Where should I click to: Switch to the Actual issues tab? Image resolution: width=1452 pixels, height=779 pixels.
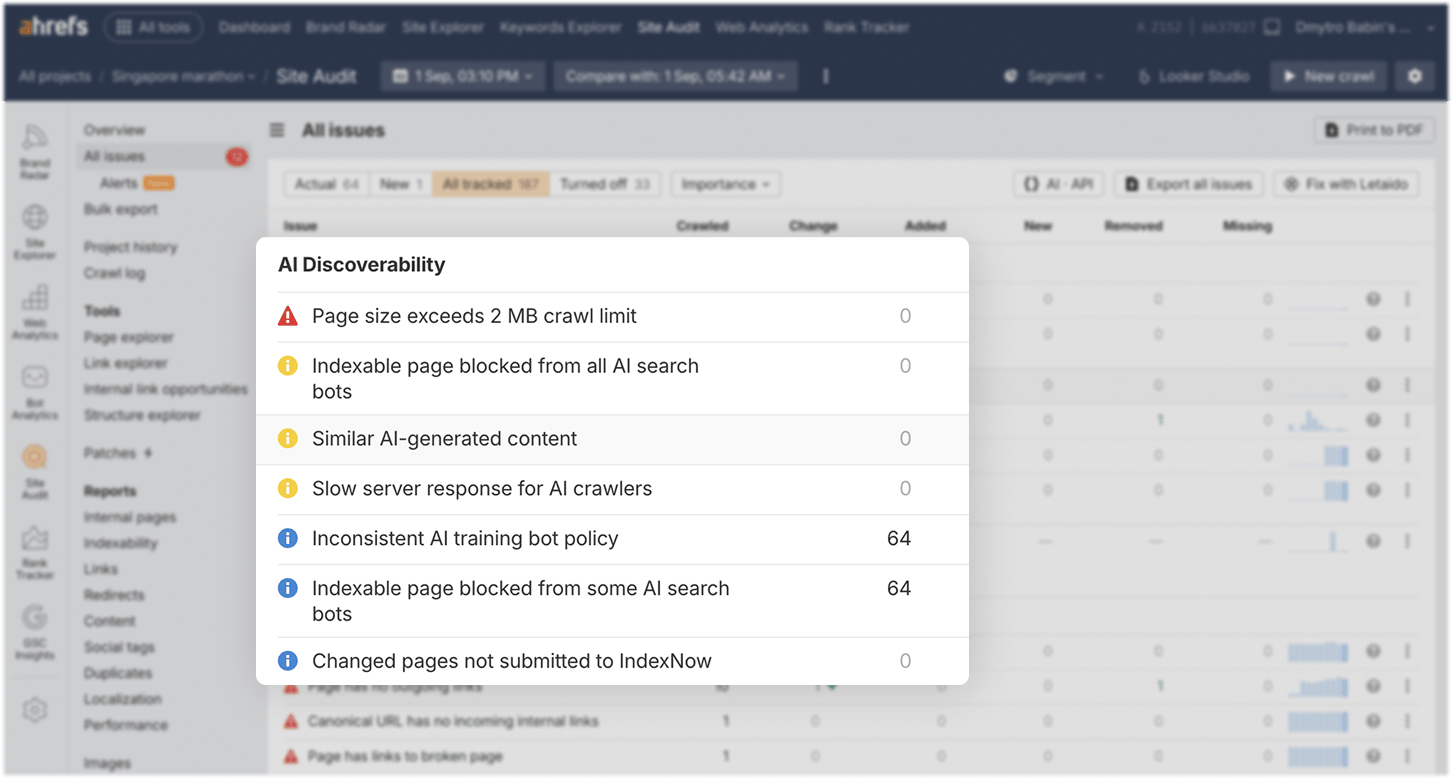[327, 184]
